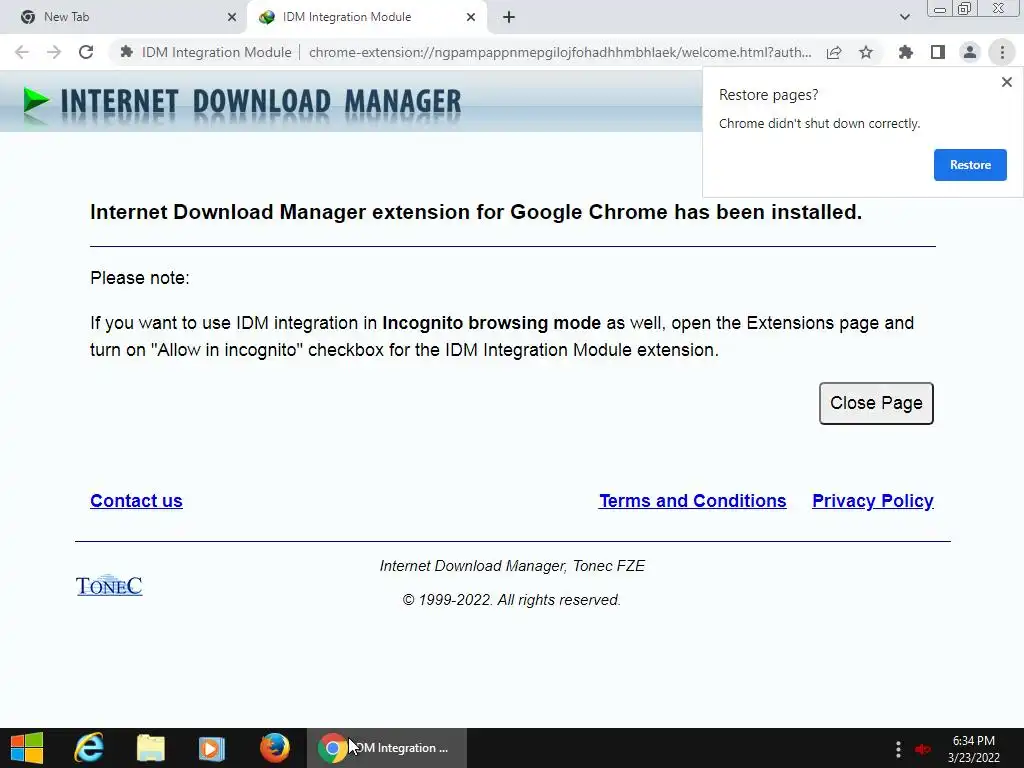Select the IDM Integration Module tab
This screenshot has height=768, width=1024.
(x=367, y=17)
